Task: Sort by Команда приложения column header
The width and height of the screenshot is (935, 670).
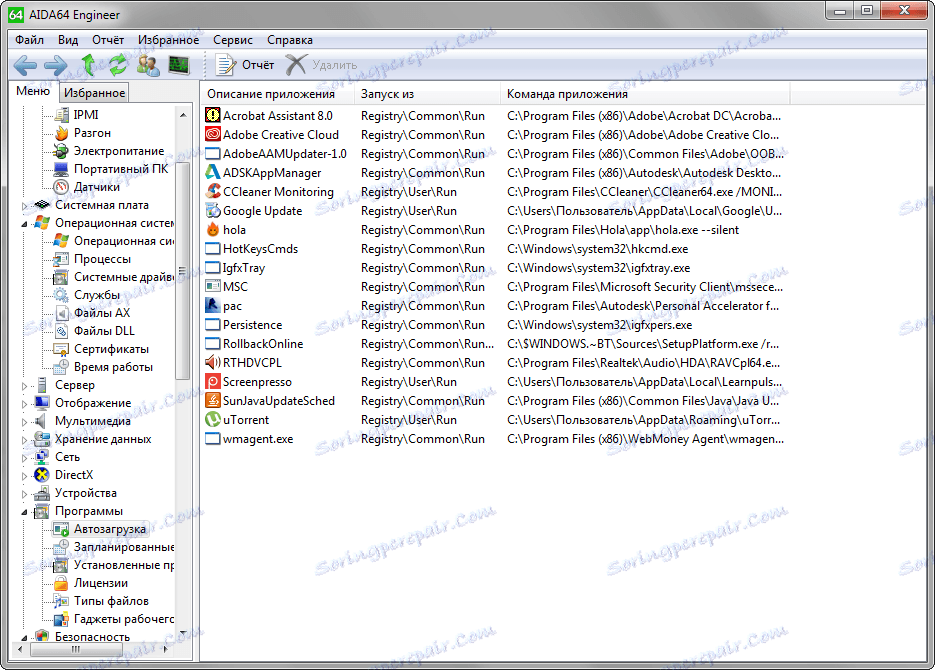Action: pyautogui.click(x=645, y=94)
